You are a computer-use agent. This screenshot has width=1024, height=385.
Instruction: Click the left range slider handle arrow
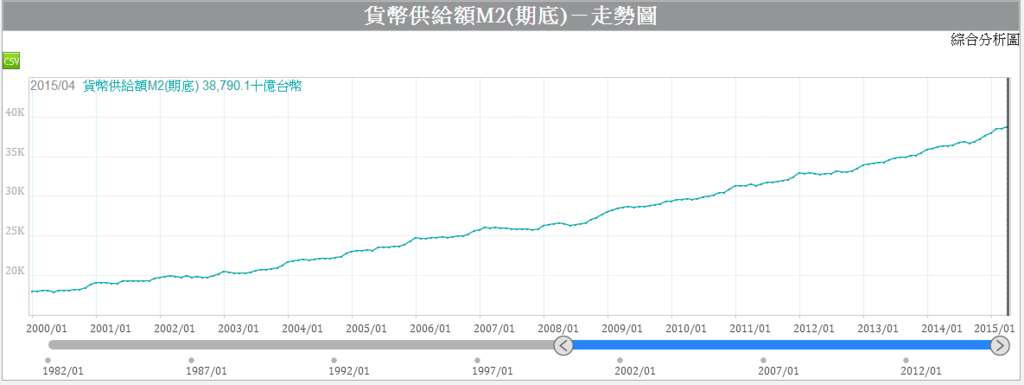(x=564, y=345)
